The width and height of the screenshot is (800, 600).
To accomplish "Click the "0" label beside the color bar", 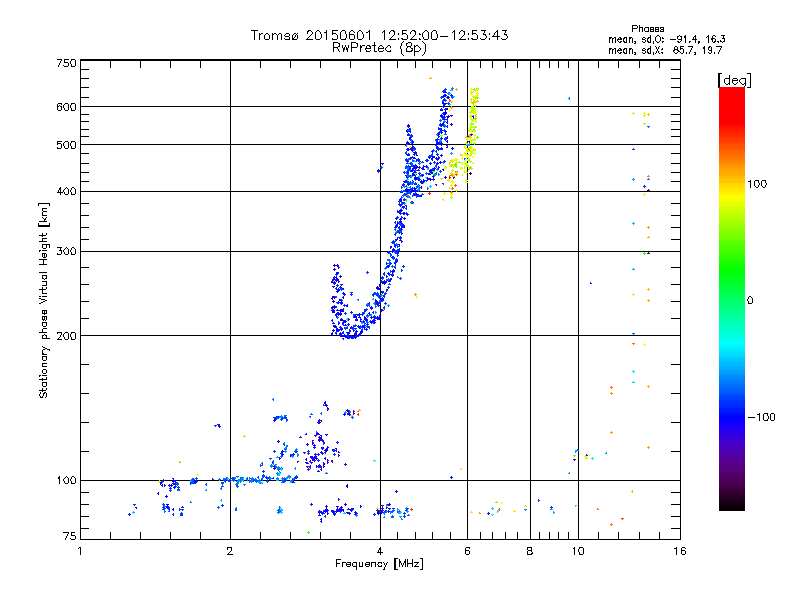I will (750, 301).
